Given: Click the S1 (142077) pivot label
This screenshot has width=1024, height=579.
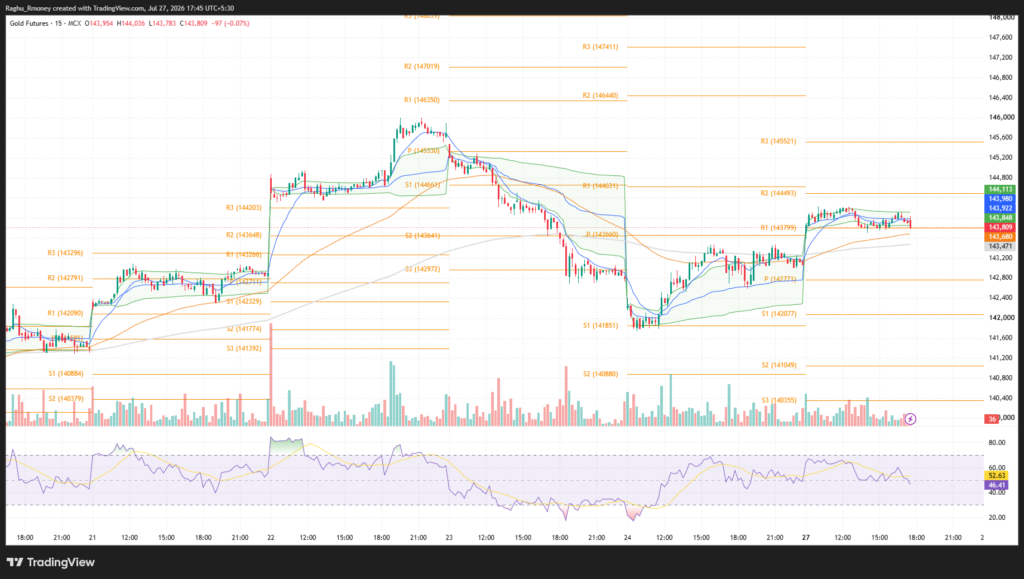Looking at the screenshot, I should (779, 314).
